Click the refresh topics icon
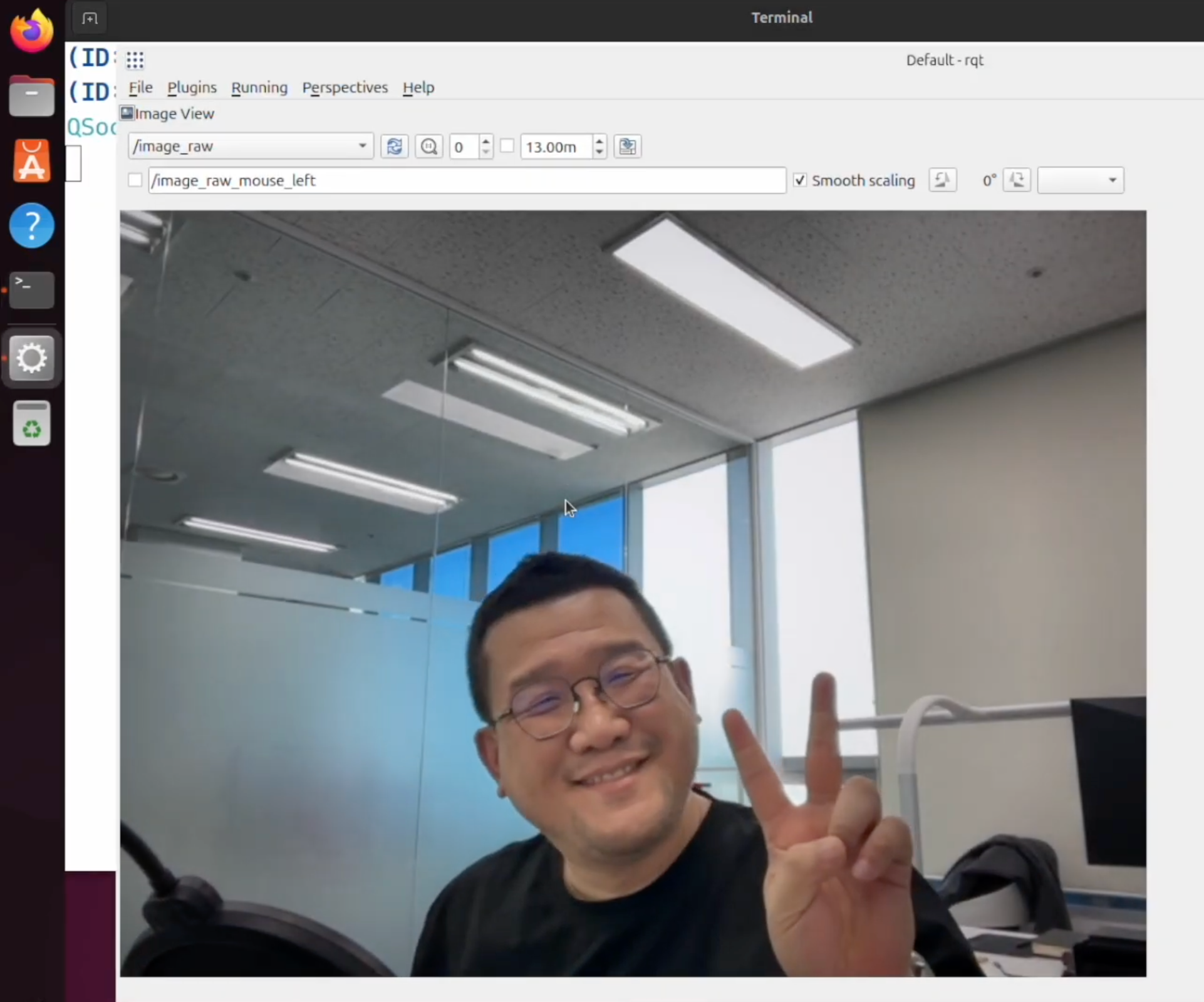Viewport: 1204px width, 1002px height. click(394, 147)
